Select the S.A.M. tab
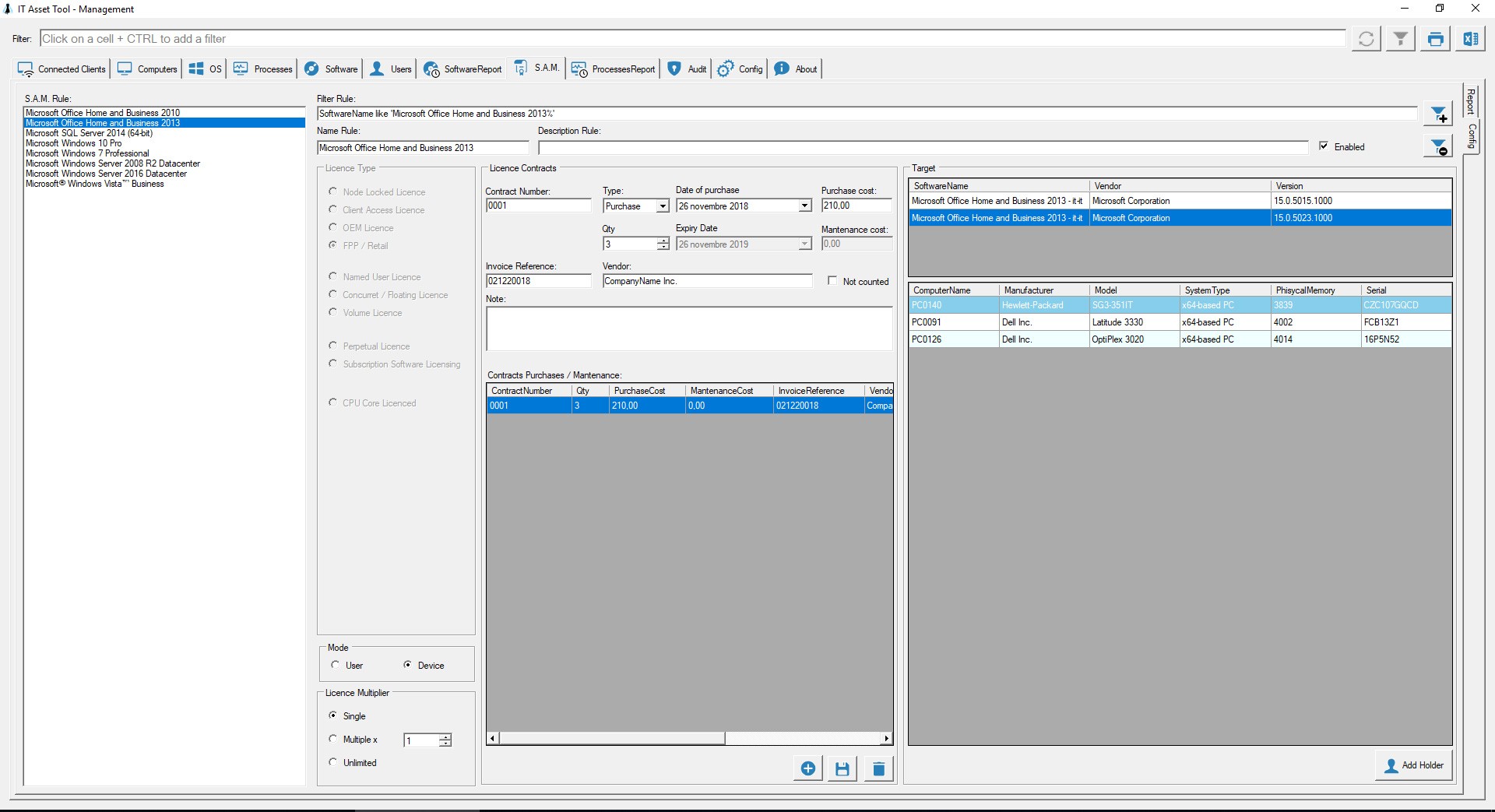The width and height of the screenshot is (1495, 812). click(x=536, y=69)
